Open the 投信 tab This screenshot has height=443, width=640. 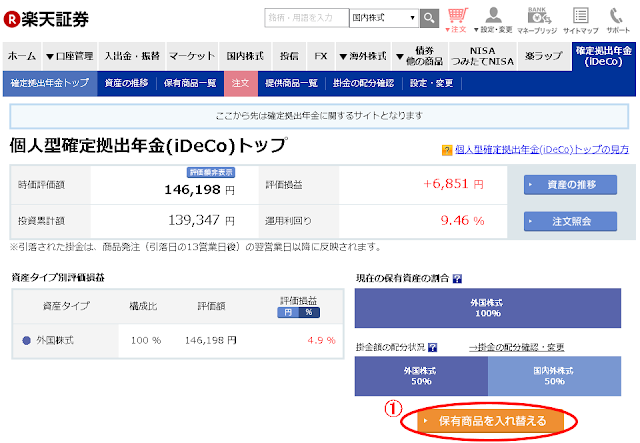(289, 56)
